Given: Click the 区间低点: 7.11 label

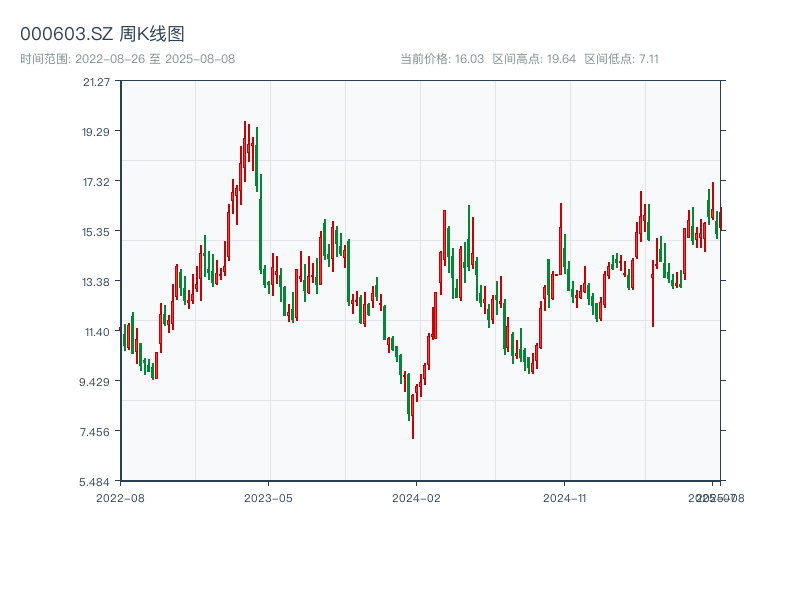Looking at the screenshot, I should (x=621, y=59).
